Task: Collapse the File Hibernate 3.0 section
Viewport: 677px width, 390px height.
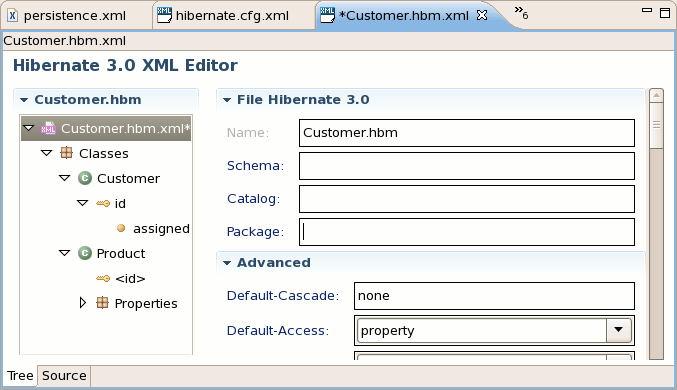Action: click(x=227, y=100)
